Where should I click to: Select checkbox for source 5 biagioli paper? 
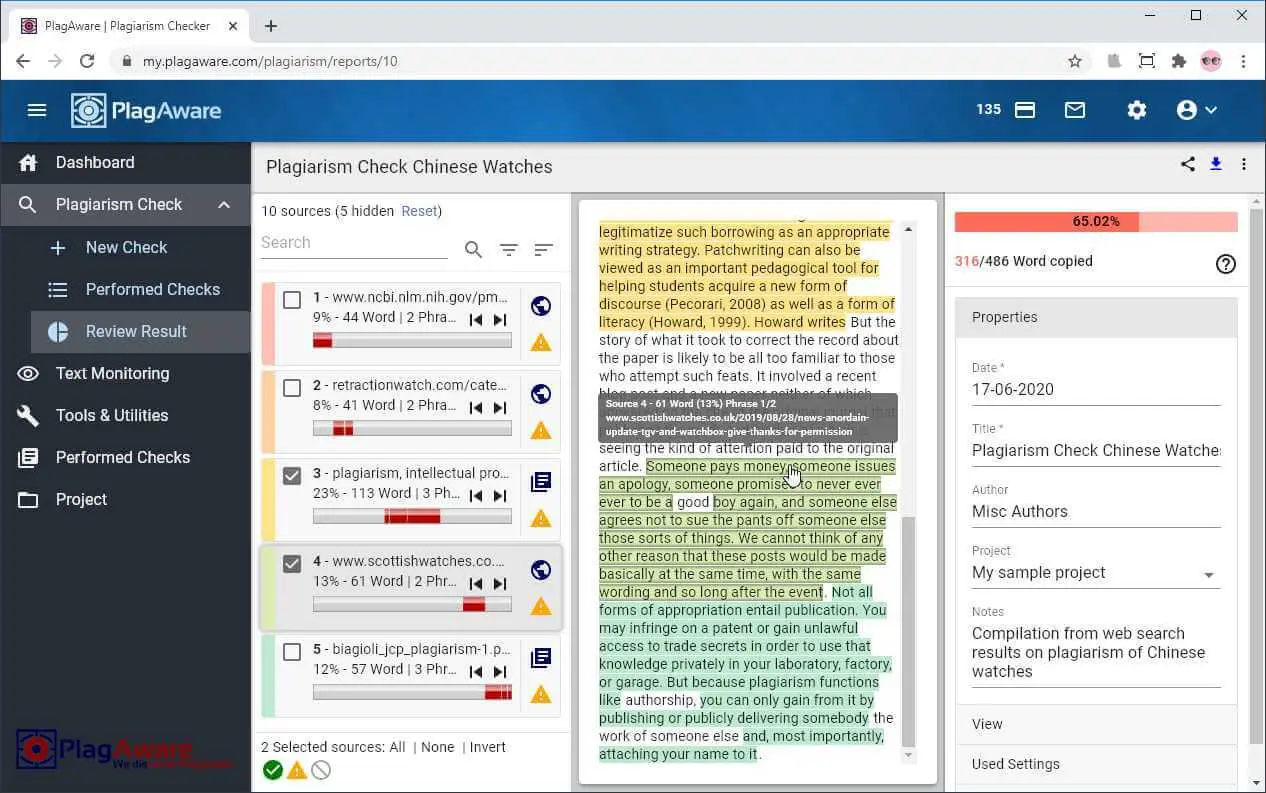point(292,652)
